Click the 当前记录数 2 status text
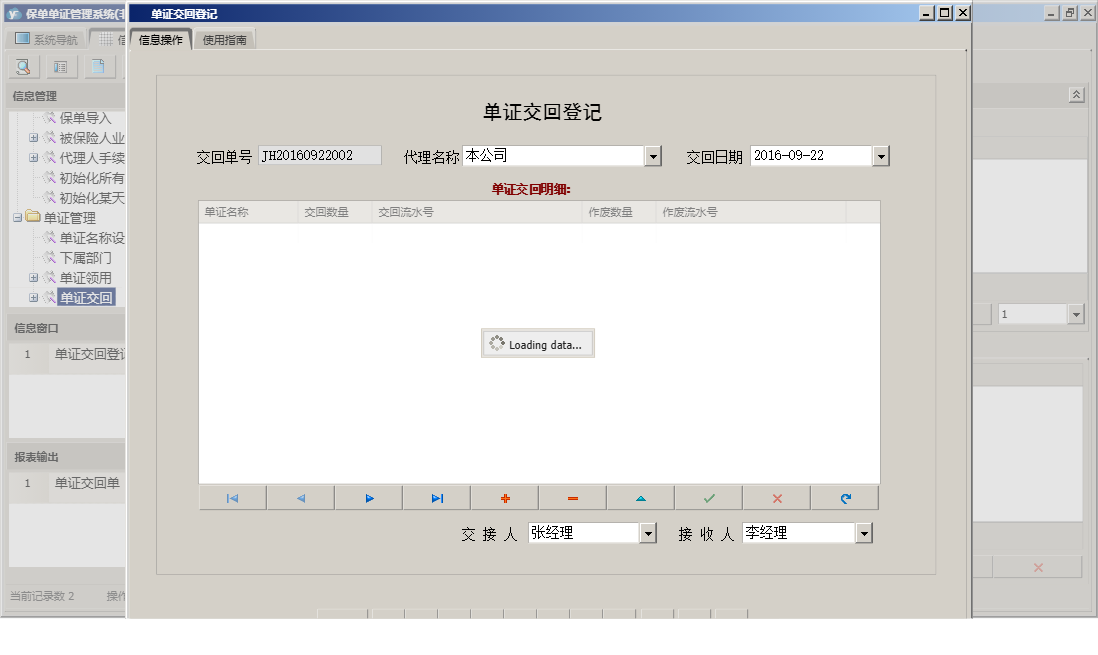1098x655 pixels. click(41, 596)
